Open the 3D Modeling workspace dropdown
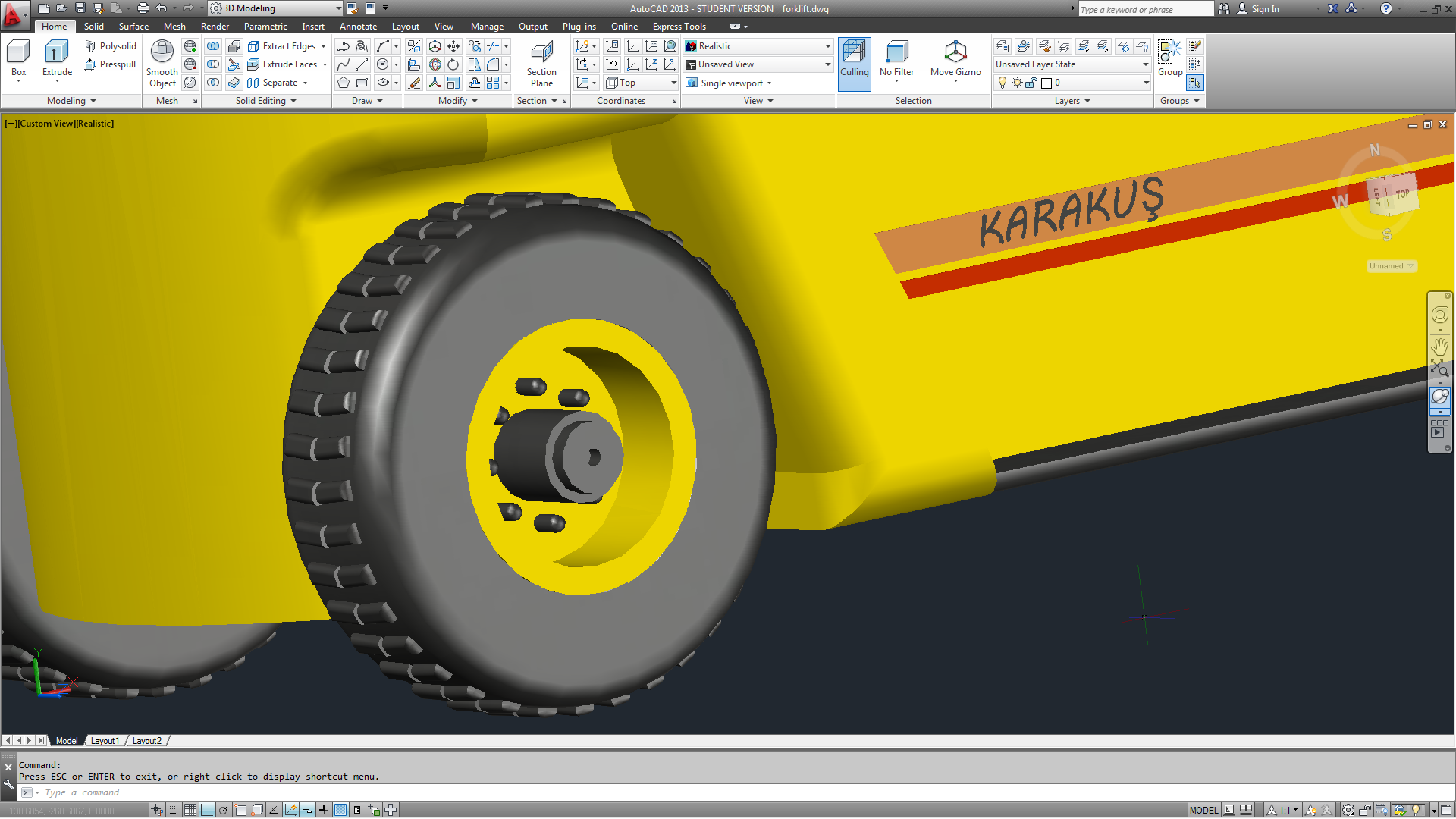 click(276, 8)
